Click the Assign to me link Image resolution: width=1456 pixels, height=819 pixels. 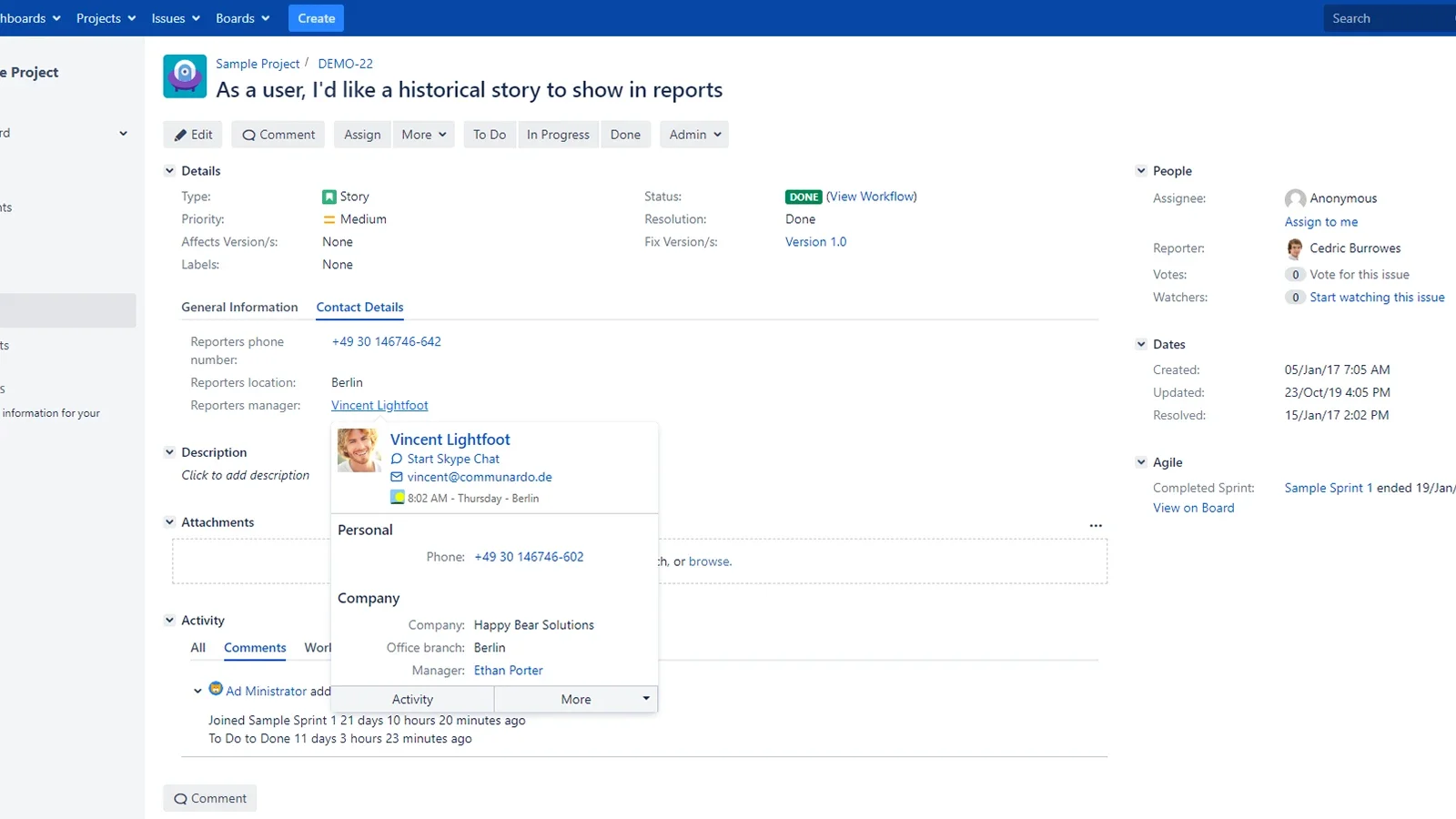1320,222
